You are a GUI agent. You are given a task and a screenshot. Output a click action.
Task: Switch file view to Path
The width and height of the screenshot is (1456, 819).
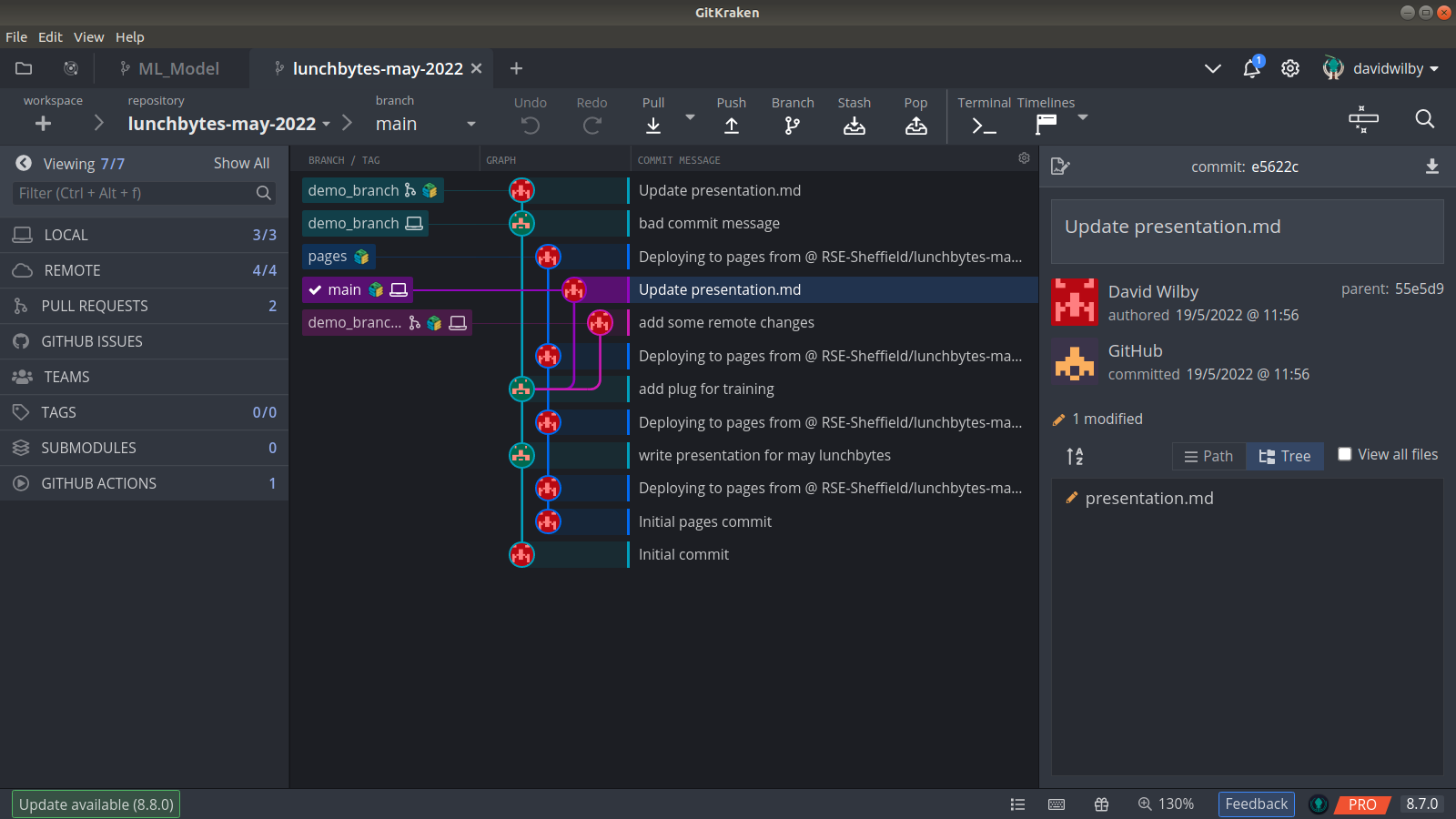[1209, 456]
